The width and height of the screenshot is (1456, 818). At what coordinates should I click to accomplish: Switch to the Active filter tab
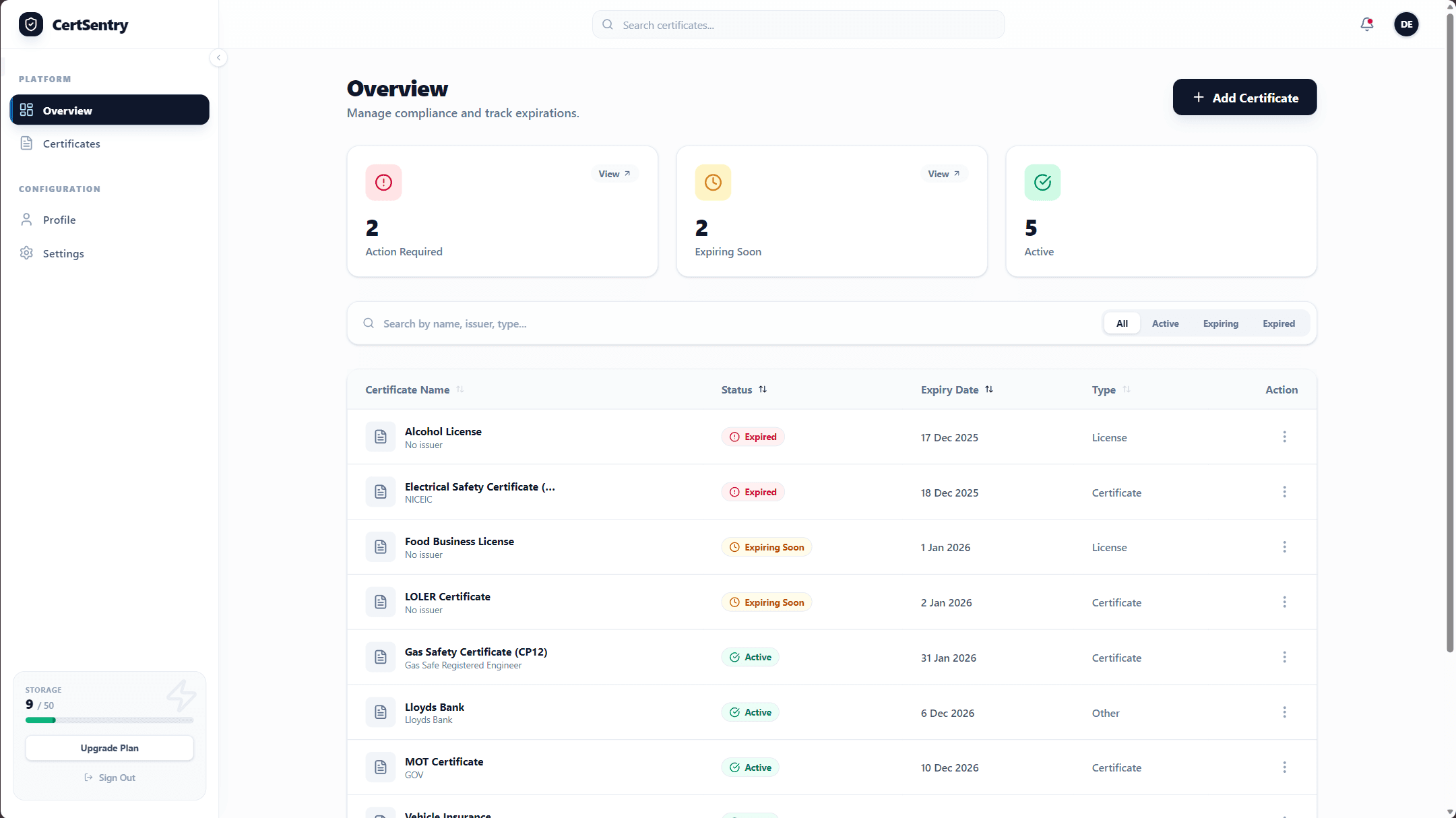pos(1166,323)
